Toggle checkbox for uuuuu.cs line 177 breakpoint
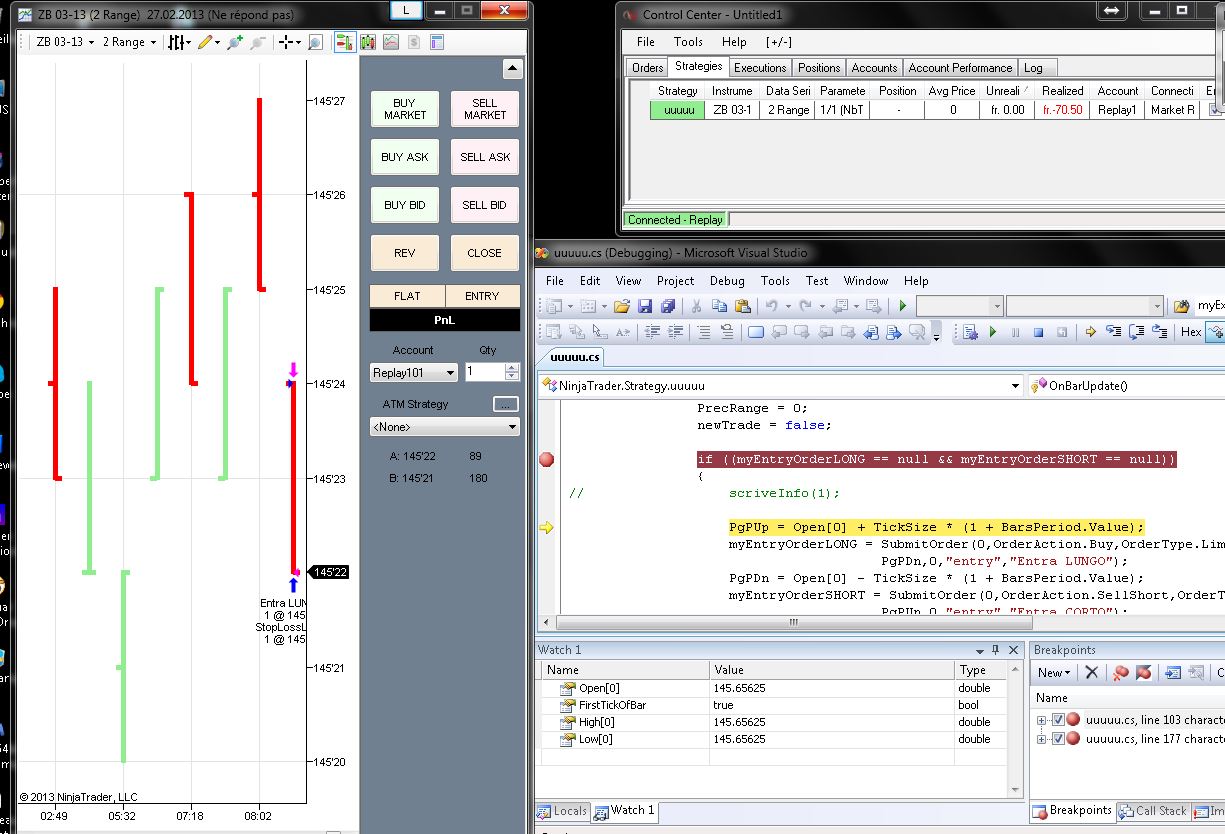Screen dimensions: 1225x834 1058,739
